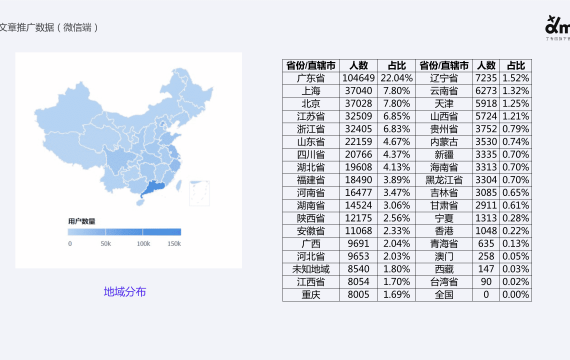Click the 100k legend tick label
This screenshot has height=360, width=570.
pos(143,244)
